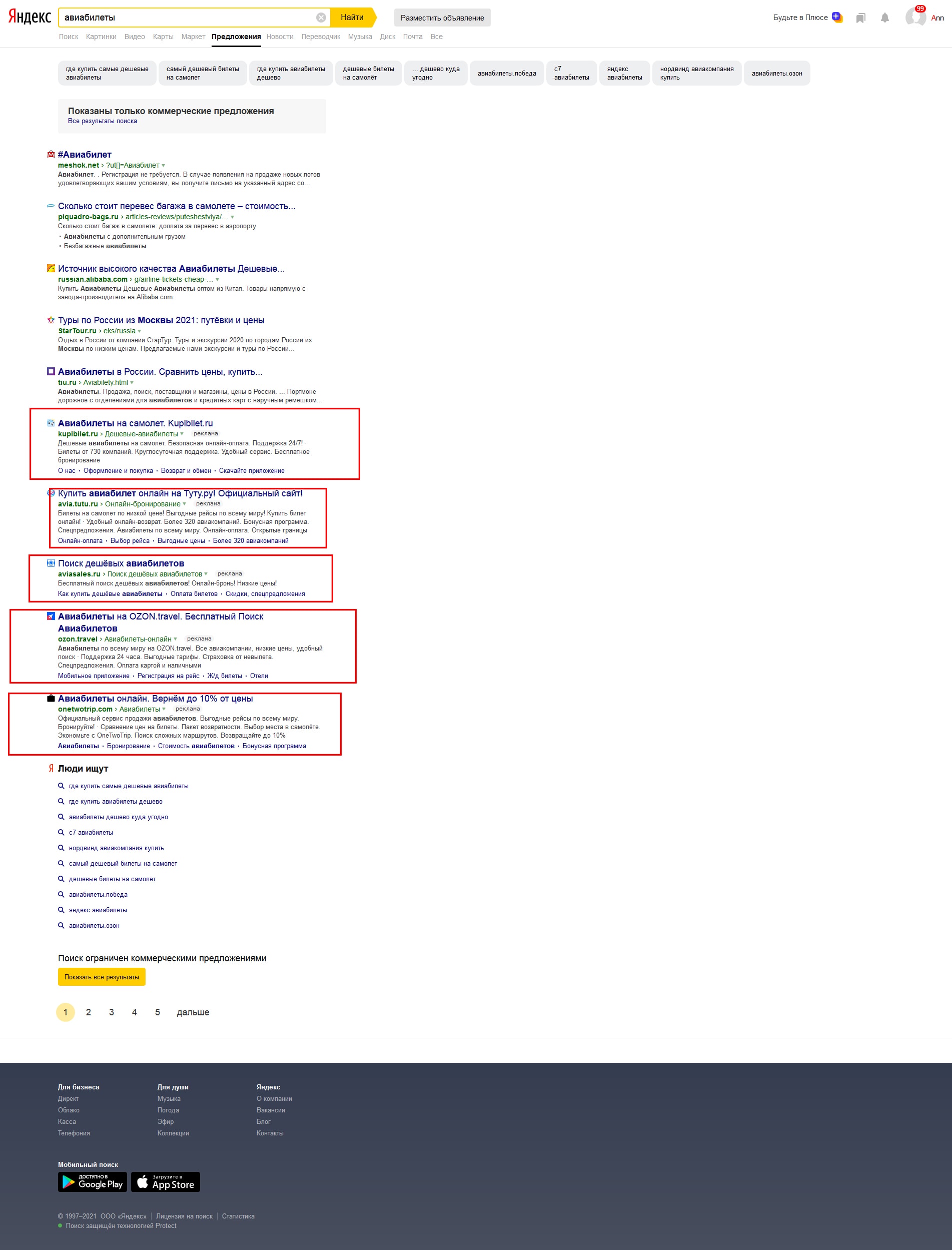952x1250 pixels.
Task: Go to results page 2
Action: (89, 1012)
